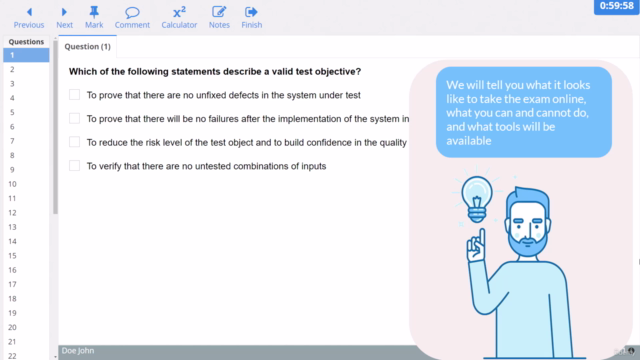
Task: Jump to question 8 in the list
Action: pyautogui.click(x=26, y=155)
